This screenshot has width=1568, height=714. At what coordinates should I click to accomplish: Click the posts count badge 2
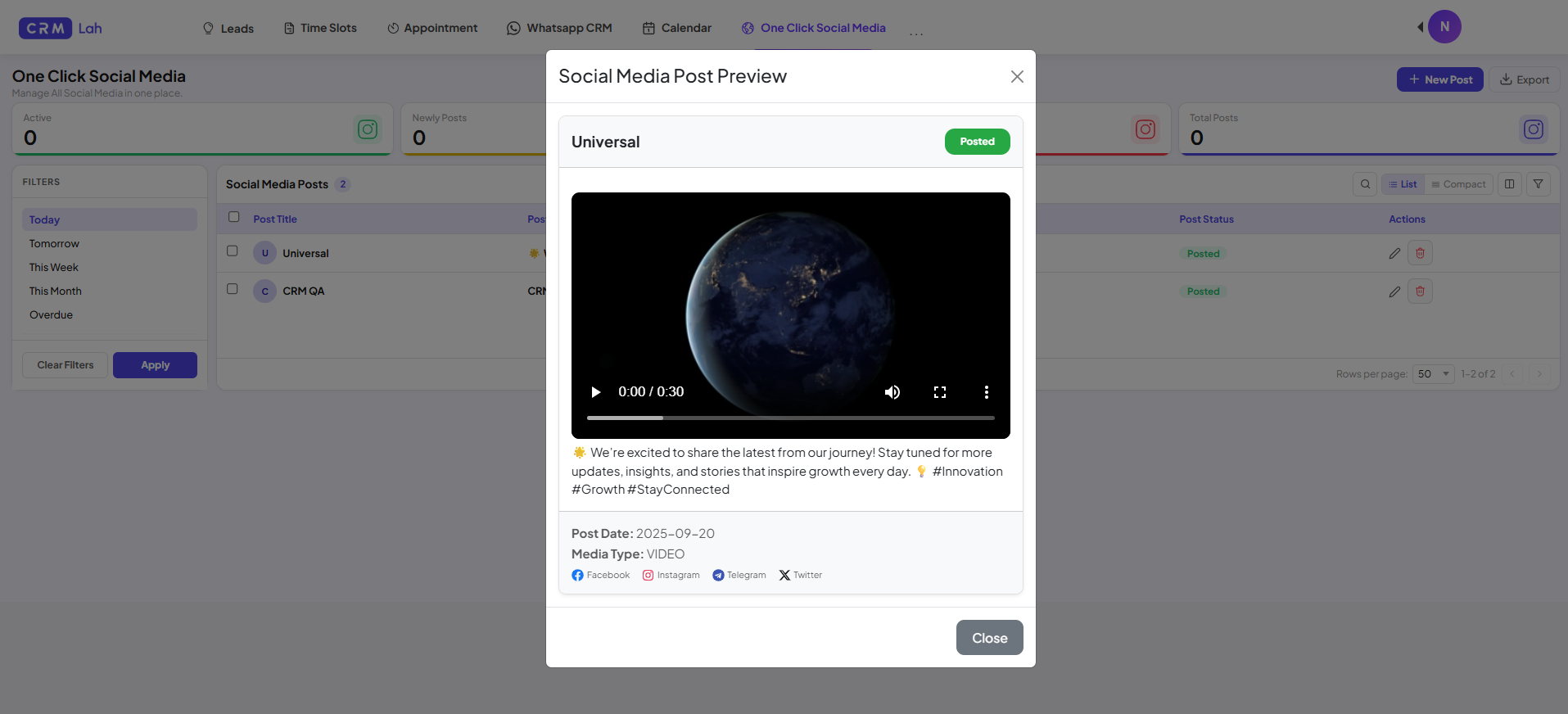343,184
